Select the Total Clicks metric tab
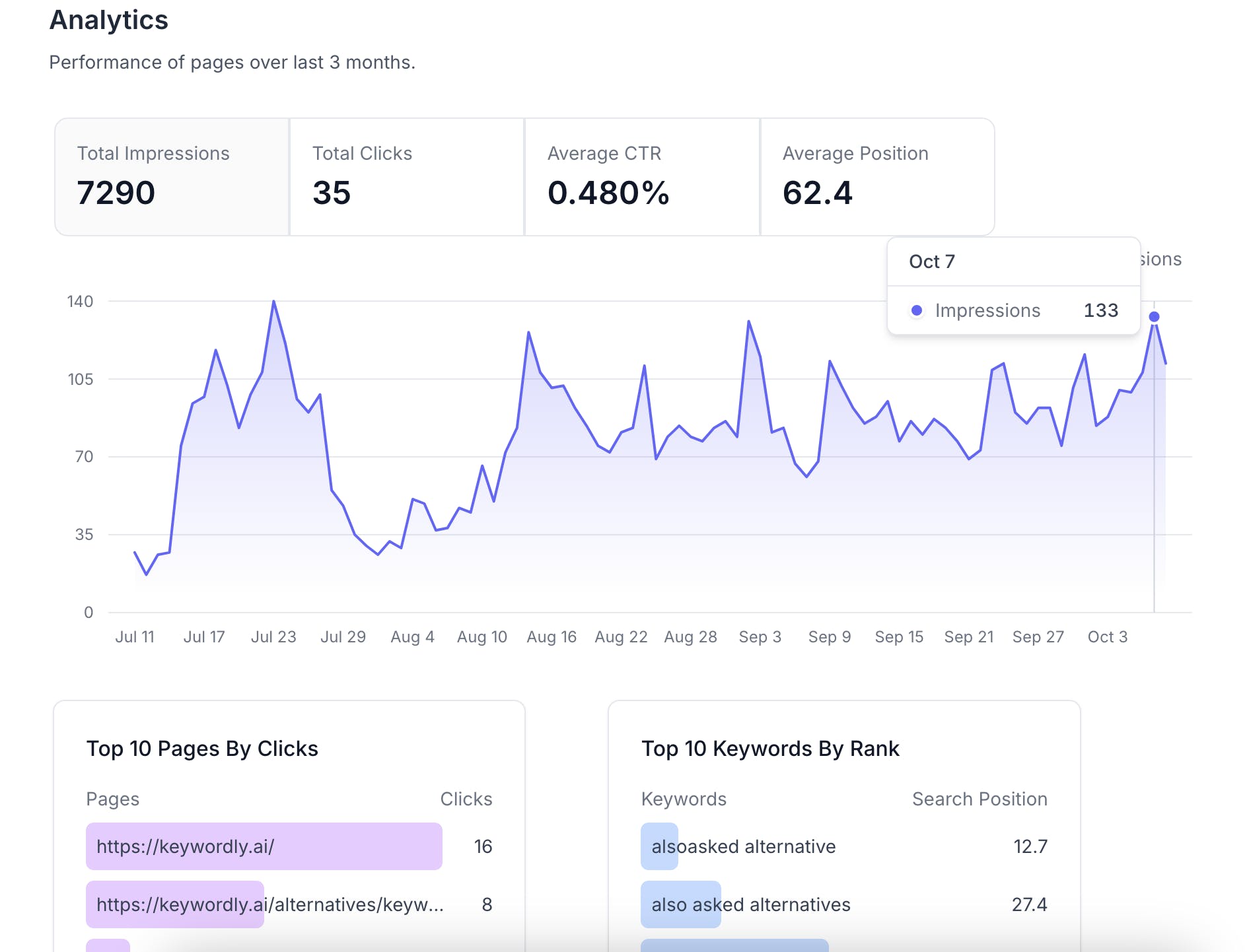The height and width of the screenshot is (952, 1251). pyautogui.click(x=407, y=177)
